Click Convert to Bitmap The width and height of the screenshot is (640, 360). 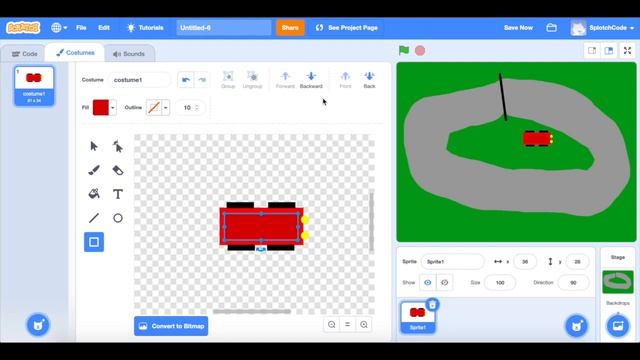171,326
